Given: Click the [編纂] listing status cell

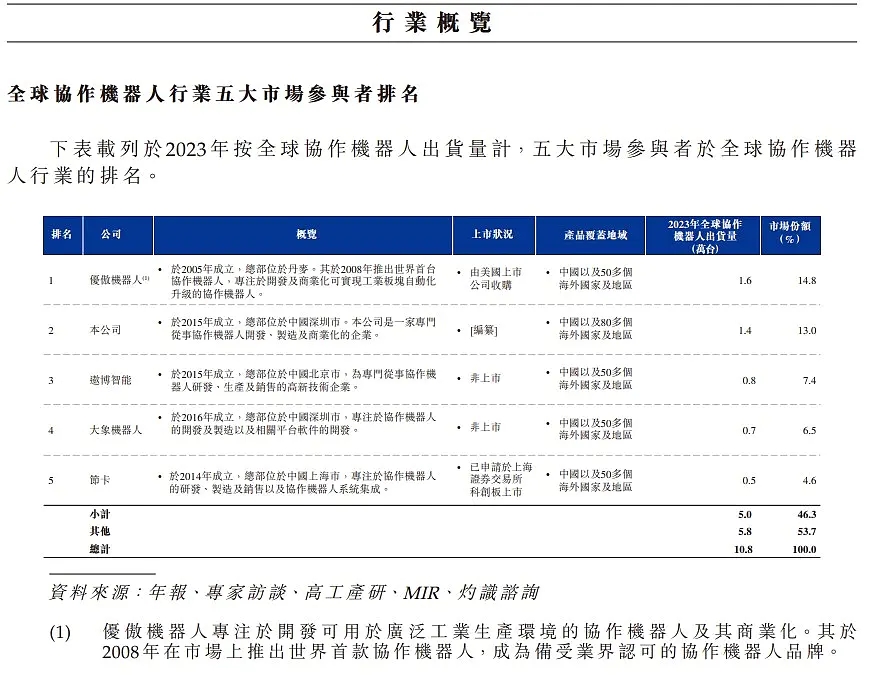Looking at the screenshot, I should click(484, 330).
